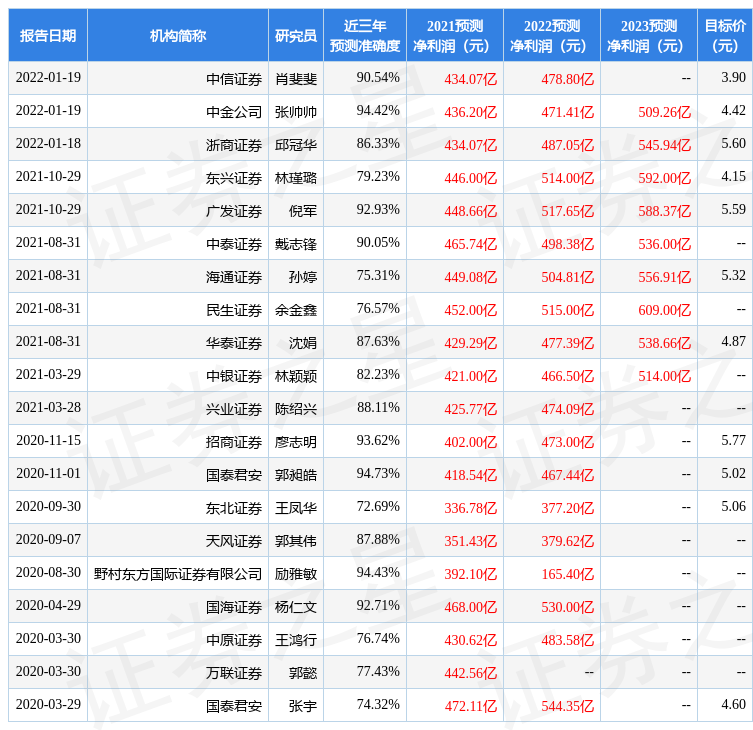
Task: Click the target price 5.77
Action: point(733,440)
